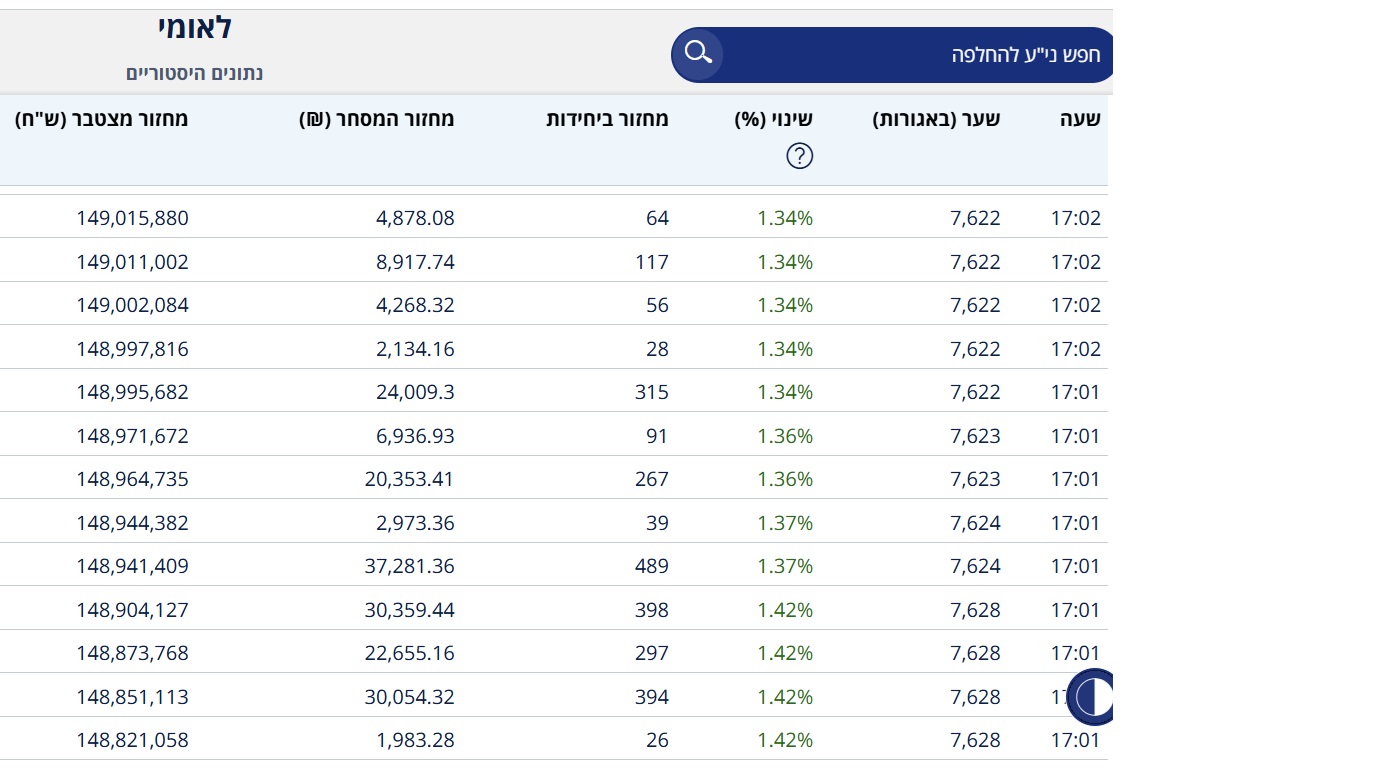Open the נתונים היסטוריים link

pos(195,73)
